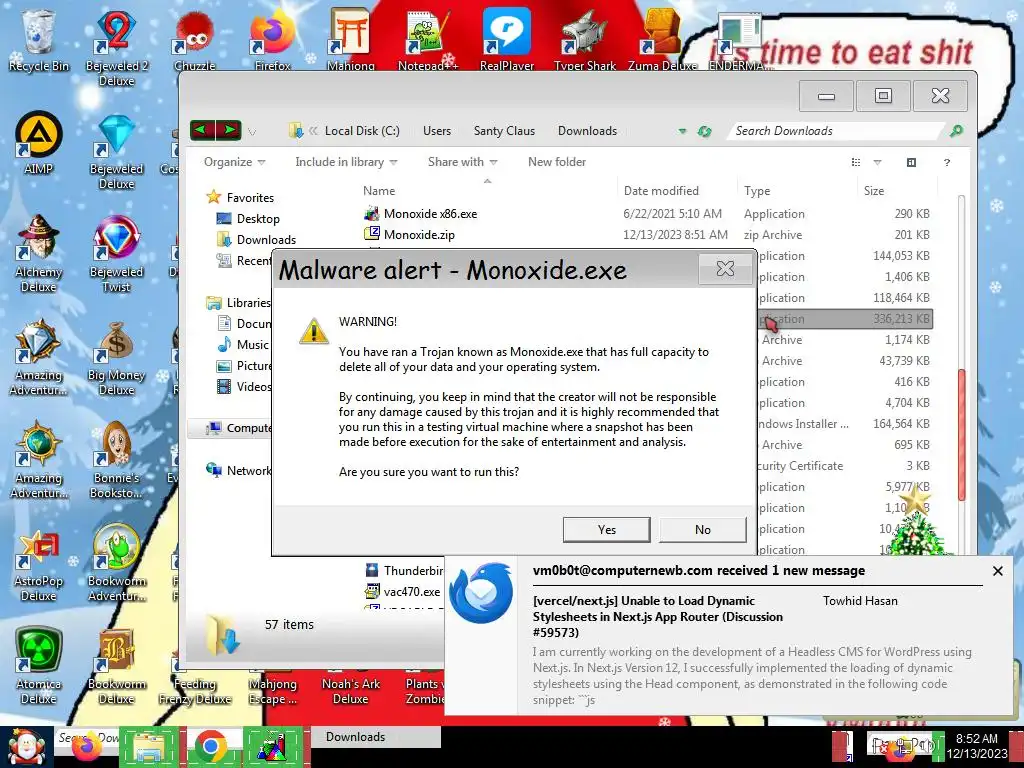The width and height of the screenshot is (1024, 768).
Task: Sort by the Type column header
Action: (797, 191)
